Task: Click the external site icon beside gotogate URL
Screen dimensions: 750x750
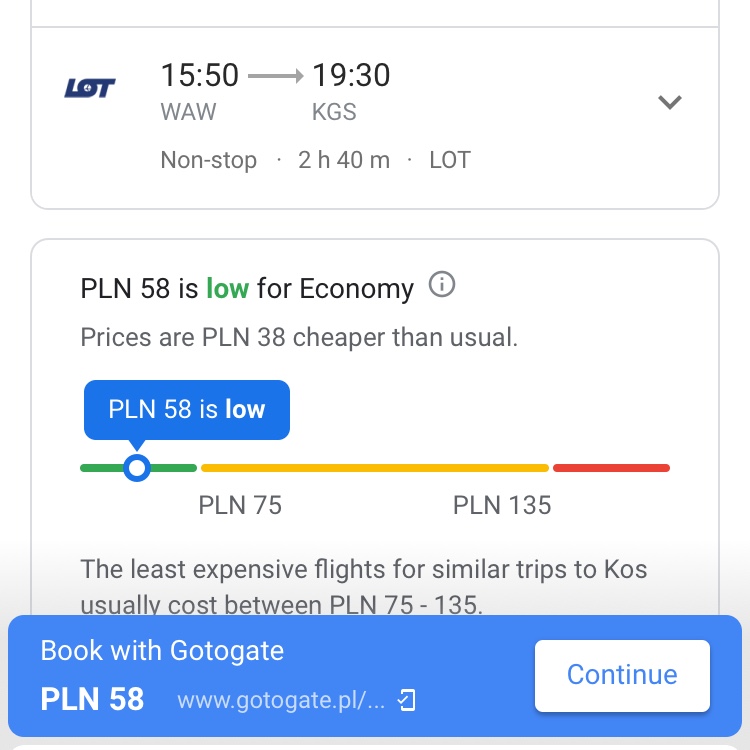Action: pos(407,700)
